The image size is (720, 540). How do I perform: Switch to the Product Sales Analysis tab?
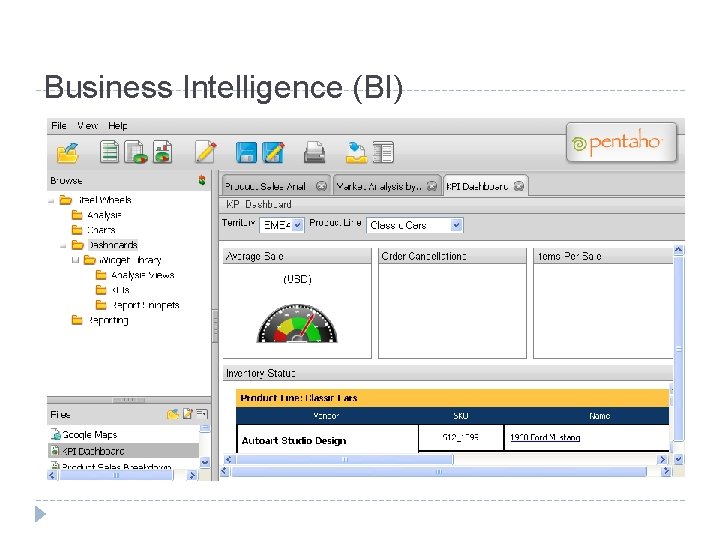[265, 186]
